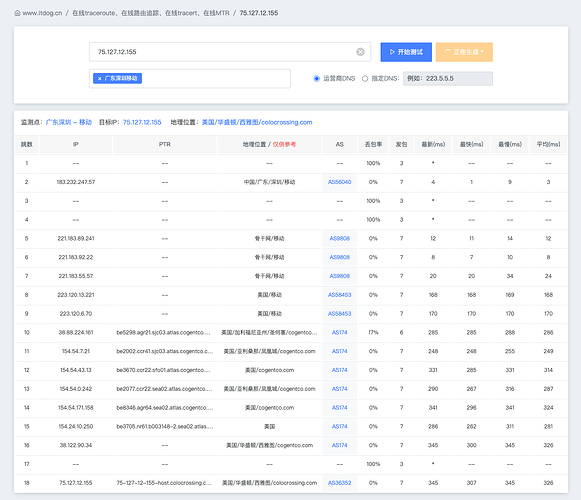This screenshot has height=500, width=581.
Task: Click the 75.127.12.155 breadcrumb entry
Action: (259, 13)
